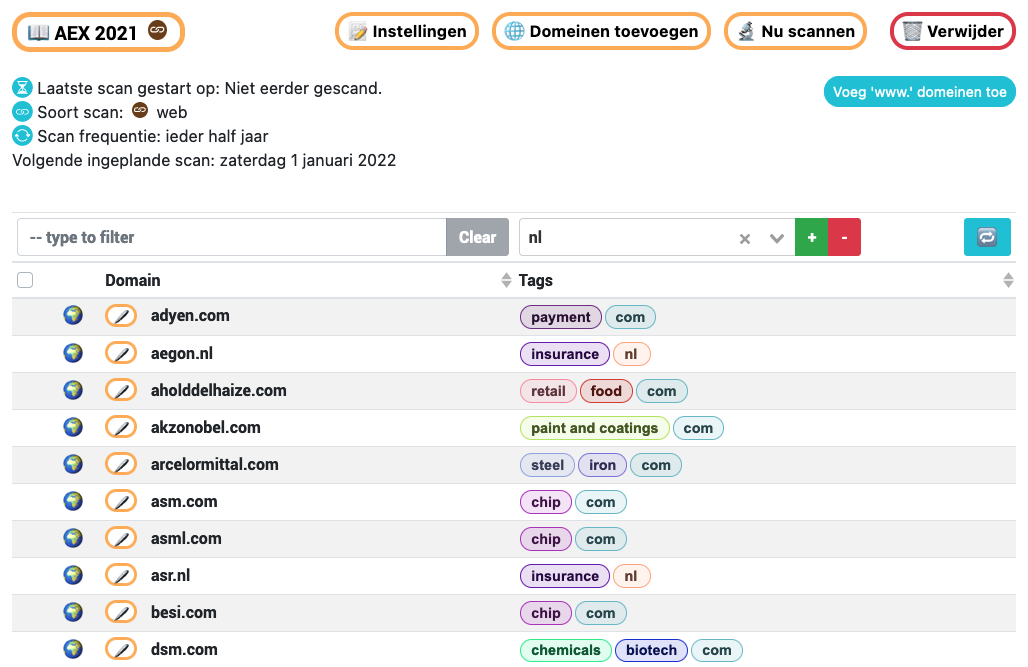The image size is (1028, 667).
Task: Edit akzonobel.com using its pencil icon
Action: click(121, 428)
